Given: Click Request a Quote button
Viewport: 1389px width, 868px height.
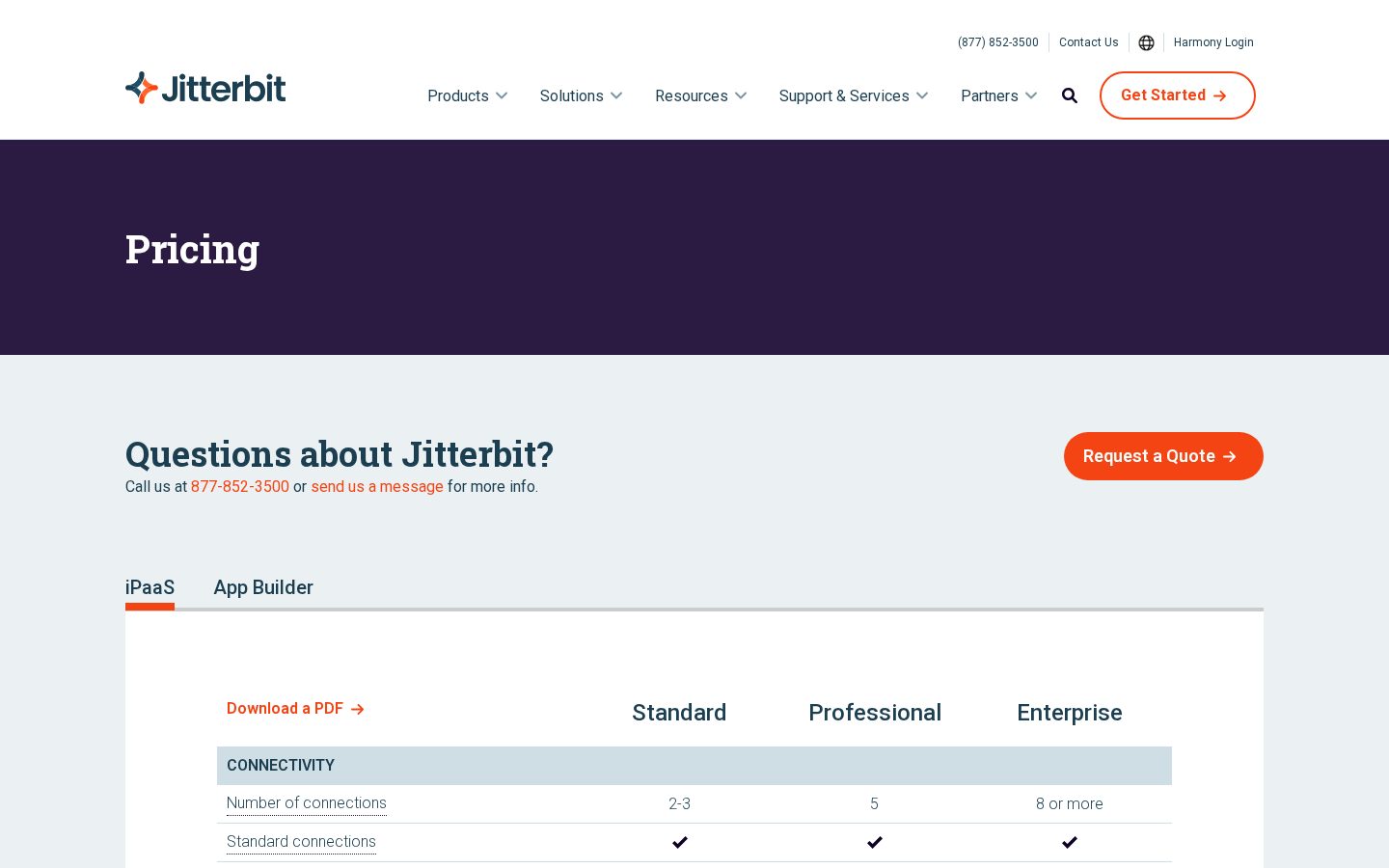Looking at the screenshot, I should click(1163, 456).
